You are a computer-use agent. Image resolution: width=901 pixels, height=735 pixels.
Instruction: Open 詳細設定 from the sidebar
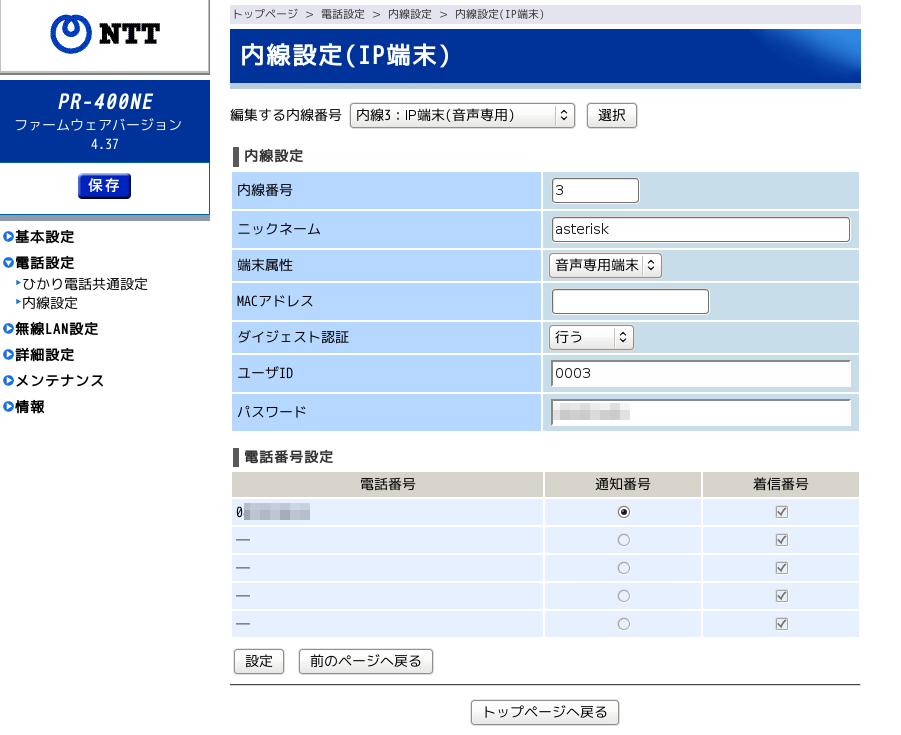point(42,355)
